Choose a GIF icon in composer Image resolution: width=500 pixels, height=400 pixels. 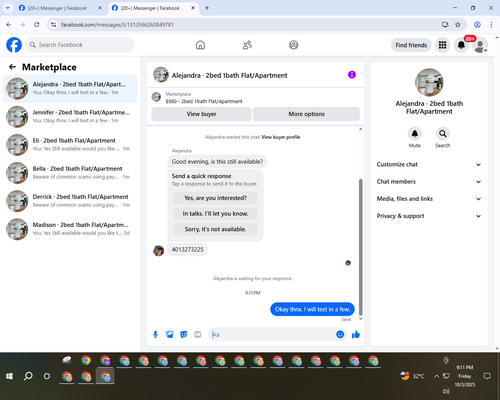(x=198, y=334)
